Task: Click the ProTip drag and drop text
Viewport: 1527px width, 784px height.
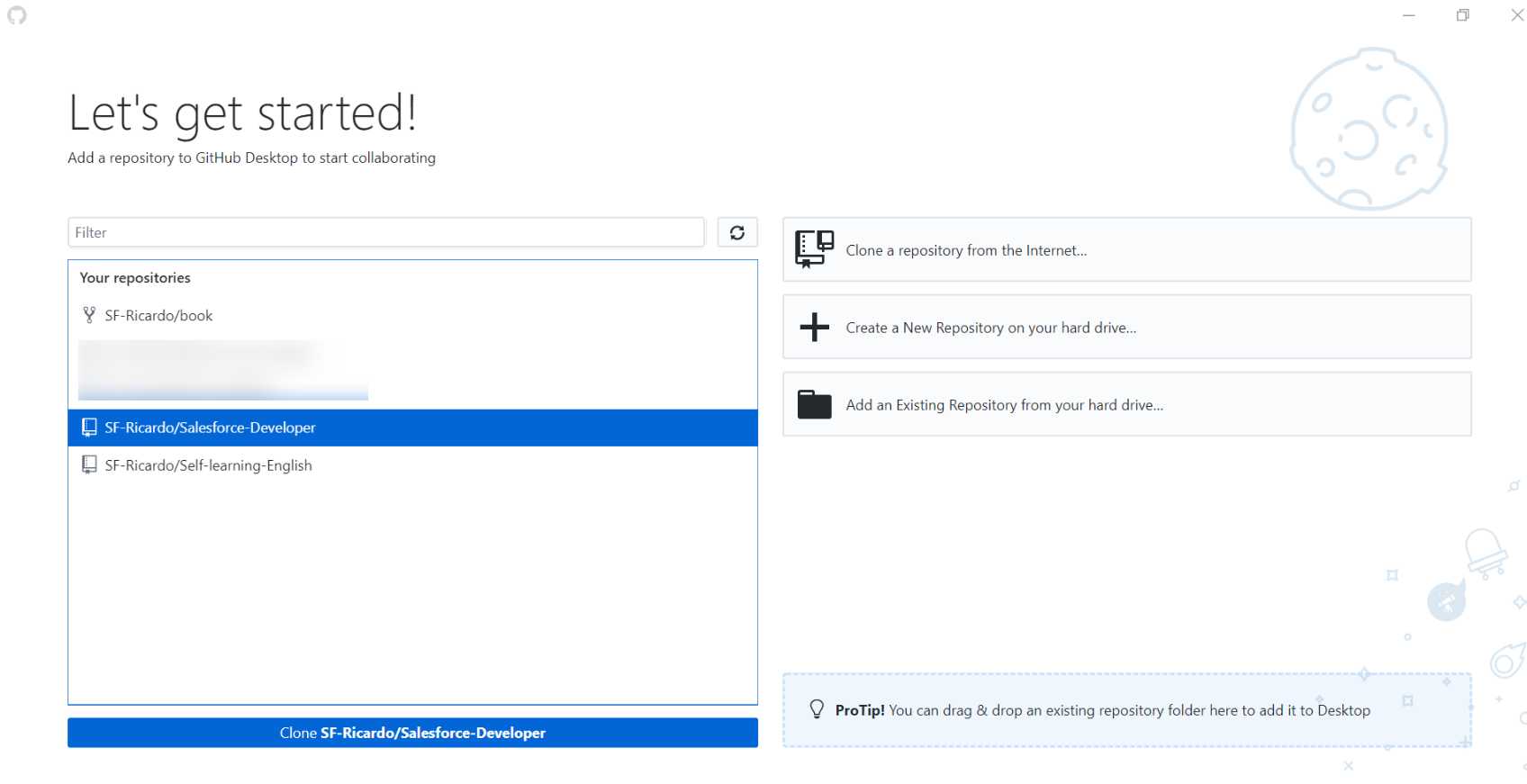Action: point(1103,710)
